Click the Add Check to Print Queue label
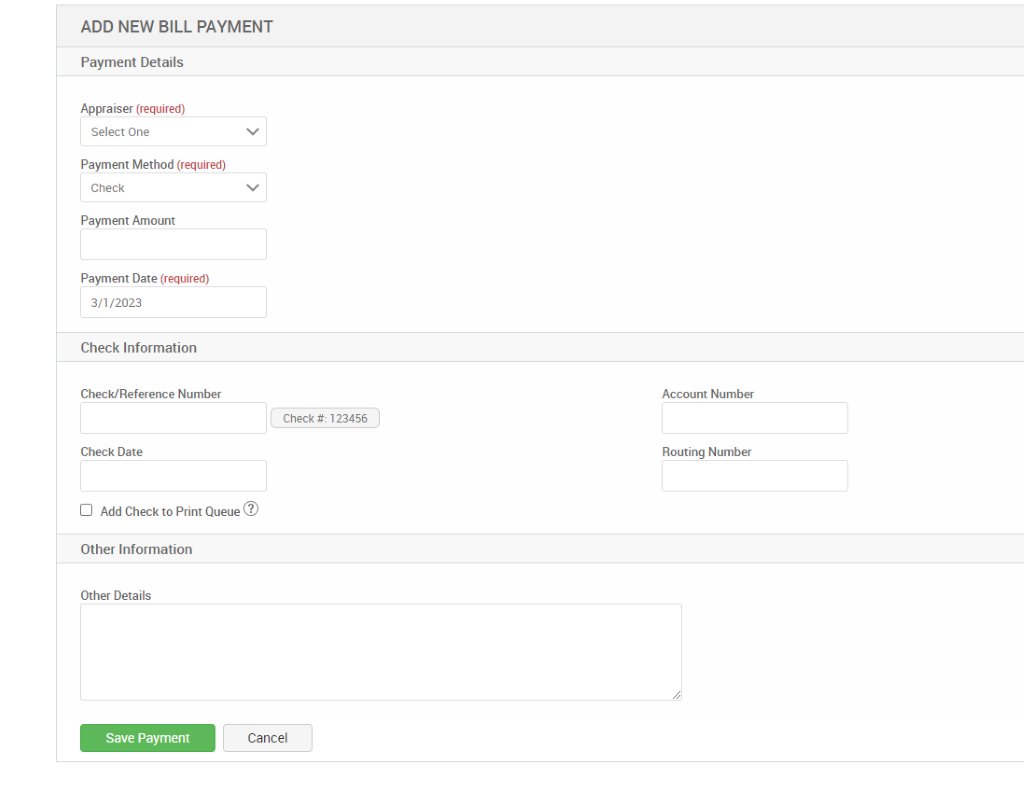This screenshot has width=1024, height=795. click(170, 511)
